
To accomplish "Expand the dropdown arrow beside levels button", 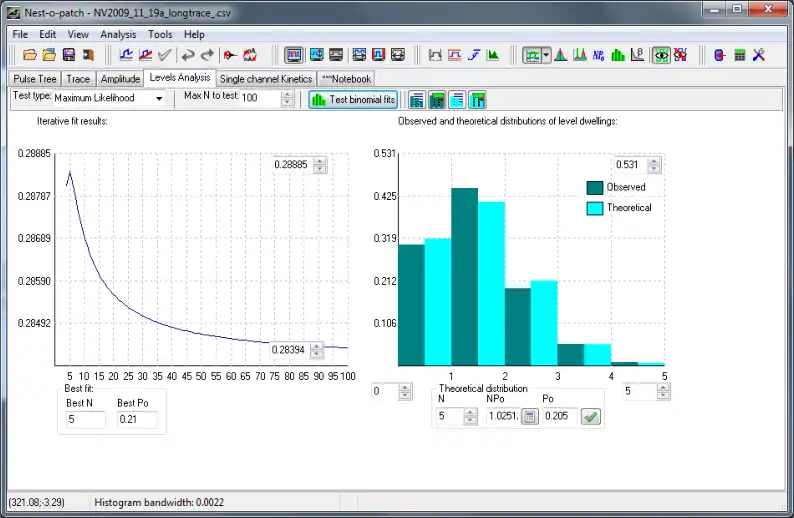I will pyautogui.click(x=546, y=55).
